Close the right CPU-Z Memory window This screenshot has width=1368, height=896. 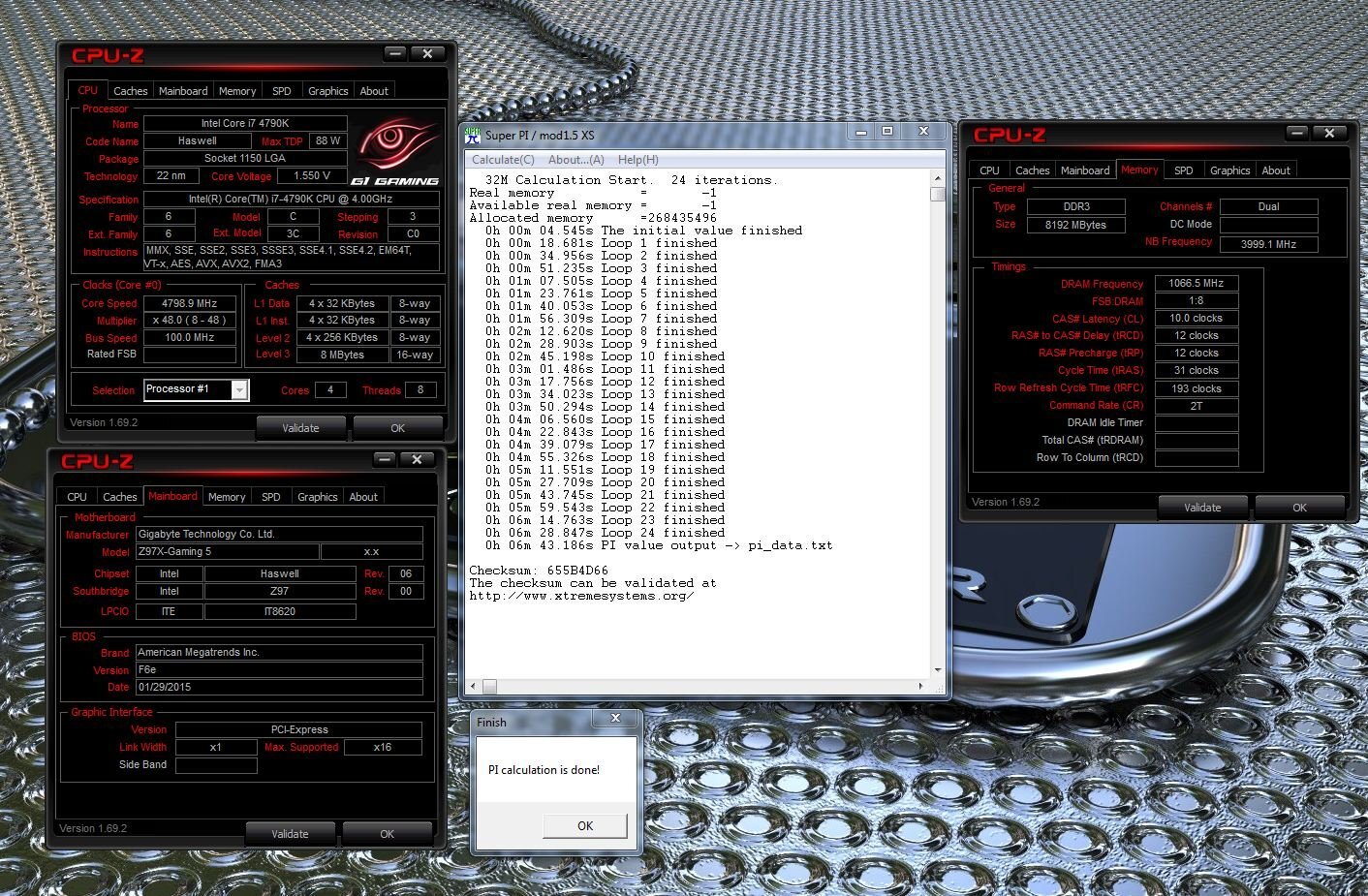point(1329,133)
